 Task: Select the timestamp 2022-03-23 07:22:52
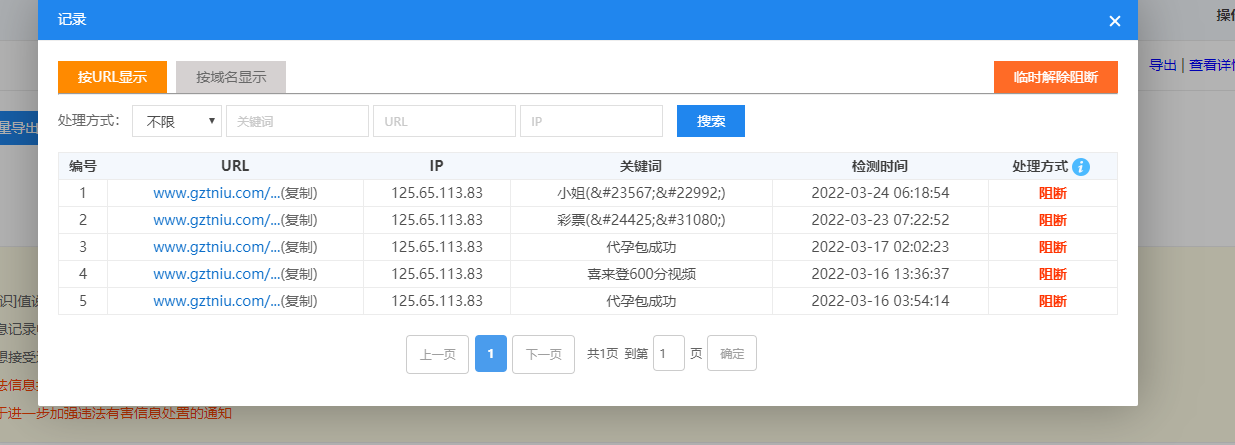[x=880, y=220]
